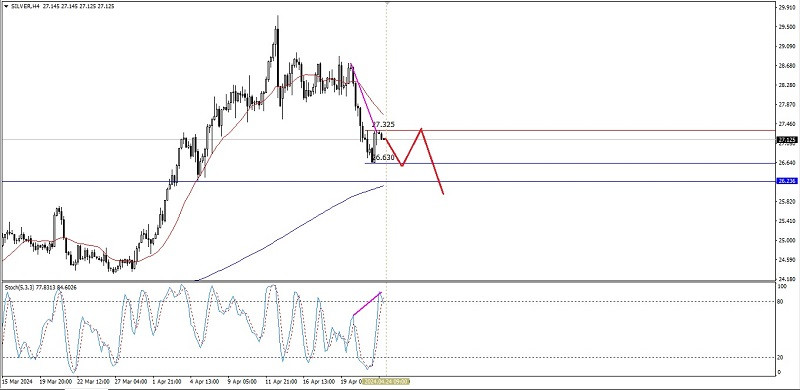Click the 27.460 price axis label
This screenshot has height=390, width=800.
tap(786, 124)
